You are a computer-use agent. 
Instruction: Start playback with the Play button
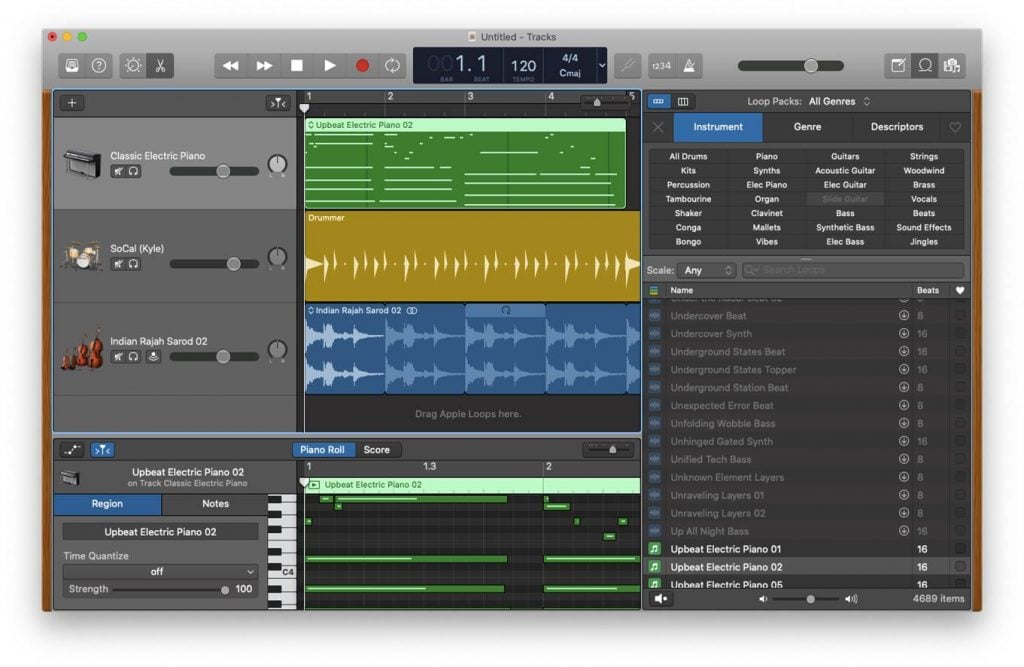point(330,65)
